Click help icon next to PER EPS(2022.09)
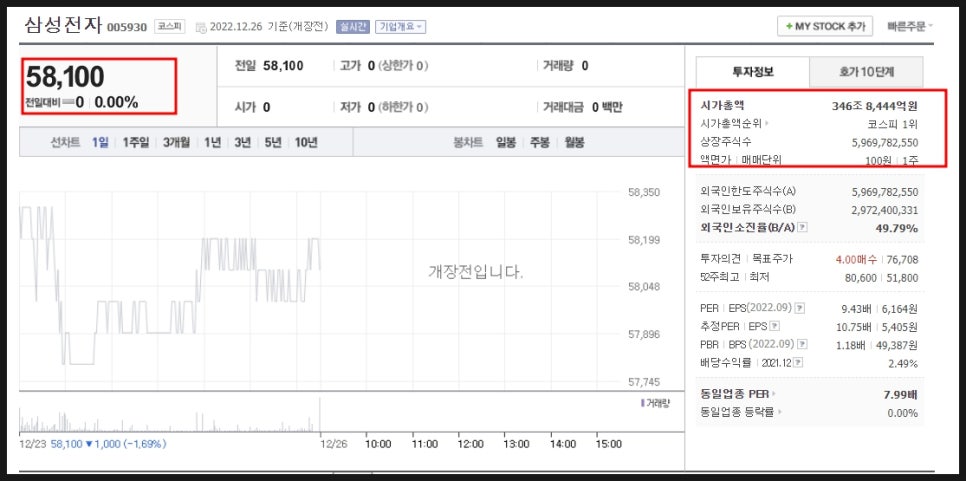 point(799,309)
